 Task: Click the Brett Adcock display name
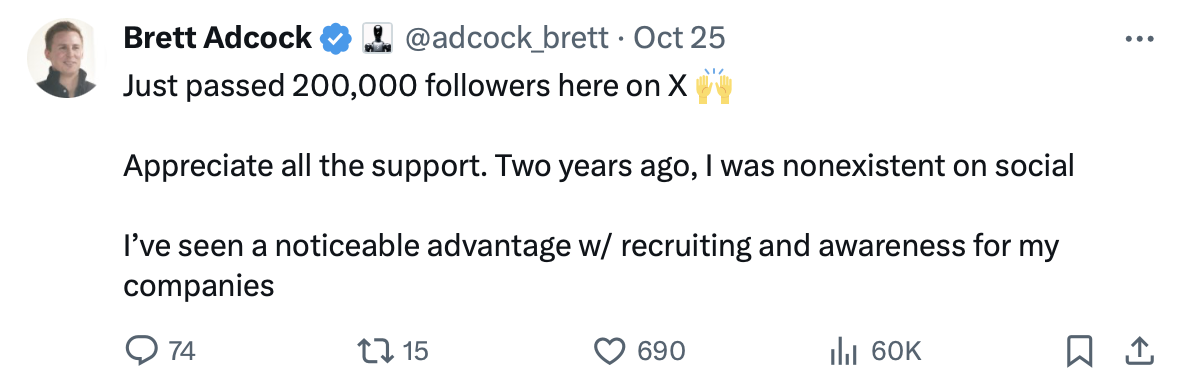[218, 38]
